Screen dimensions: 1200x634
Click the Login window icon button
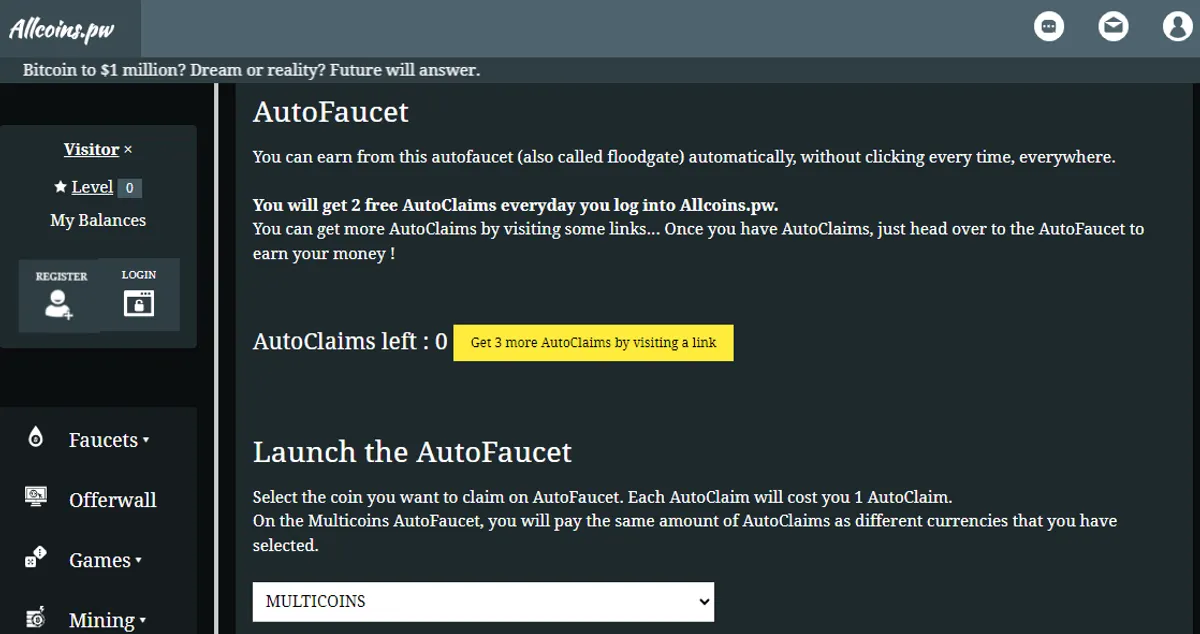139,294
